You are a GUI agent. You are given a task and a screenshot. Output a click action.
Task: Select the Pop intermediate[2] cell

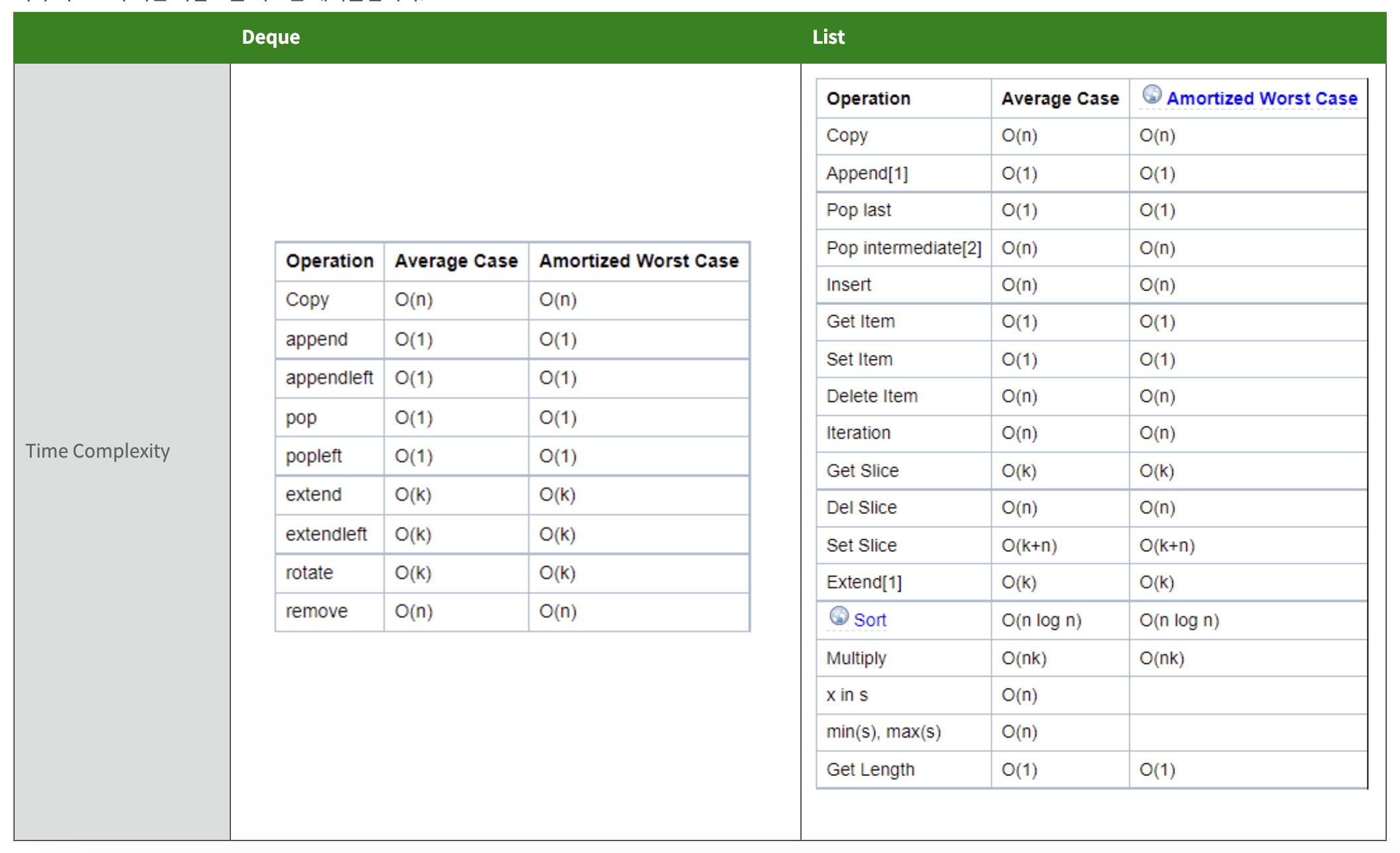click(903, 248)
